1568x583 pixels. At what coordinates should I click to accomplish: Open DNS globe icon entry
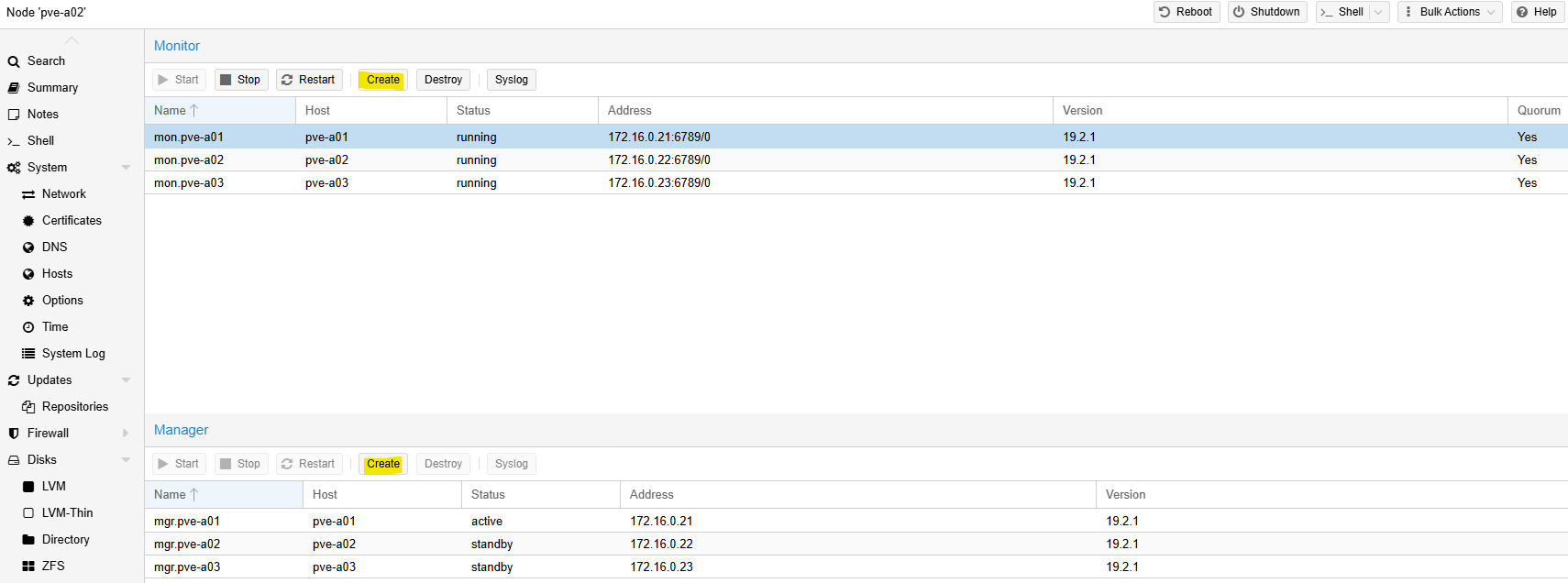pos(28,247)
